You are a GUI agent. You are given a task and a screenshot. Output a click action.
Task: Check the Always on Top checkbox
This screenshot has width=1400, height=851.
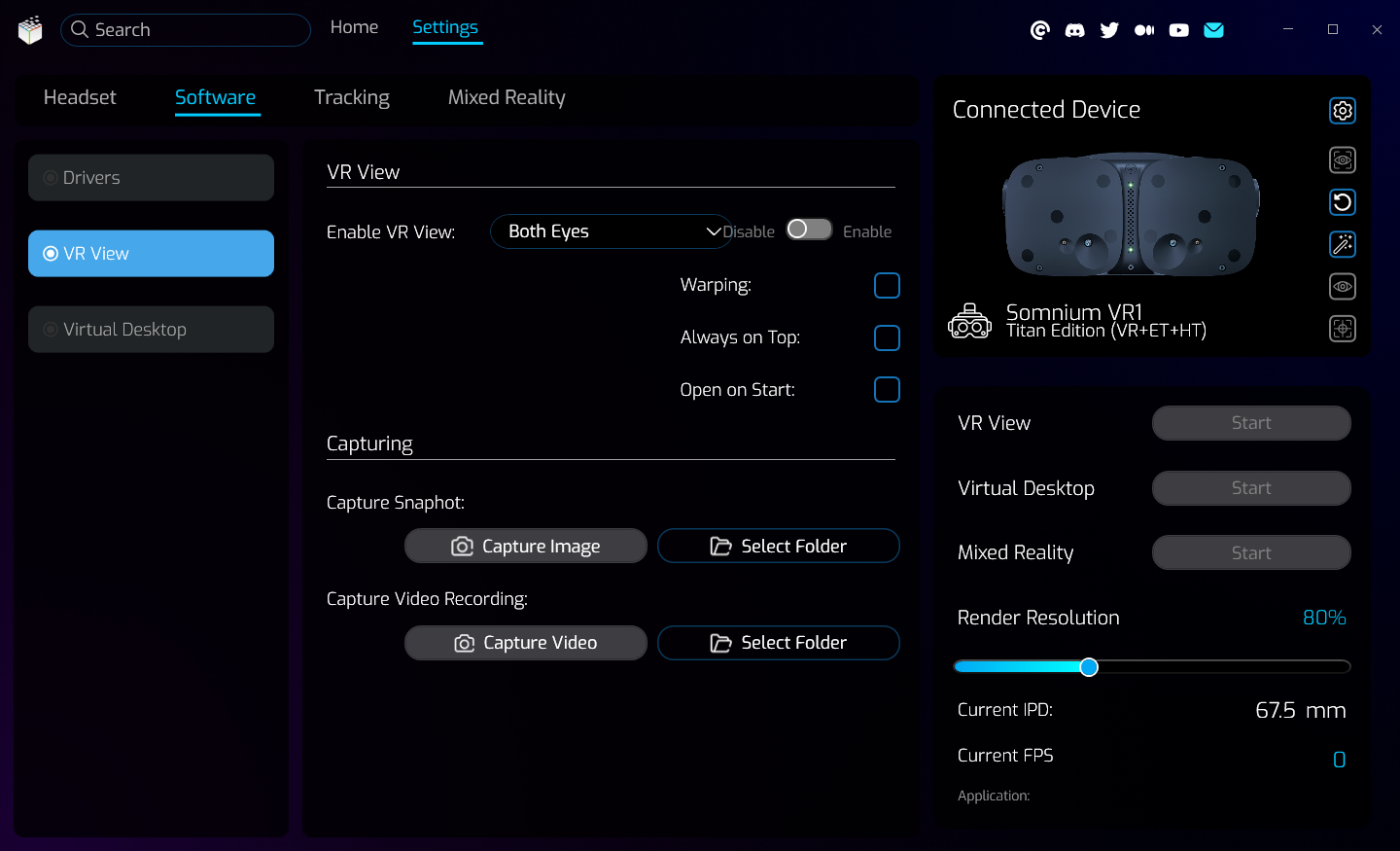[887, 337]
